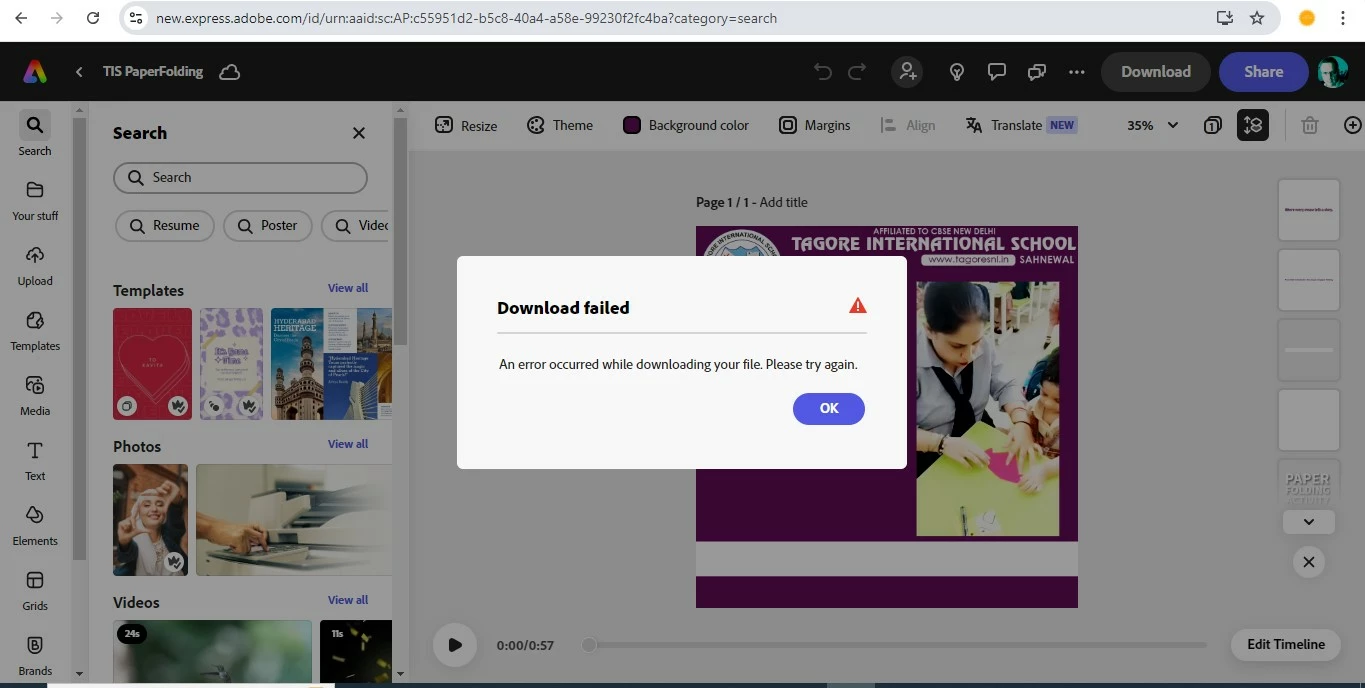Click the page count icon
Screen dimensions: 1365x688
[x=1212, y=125]
